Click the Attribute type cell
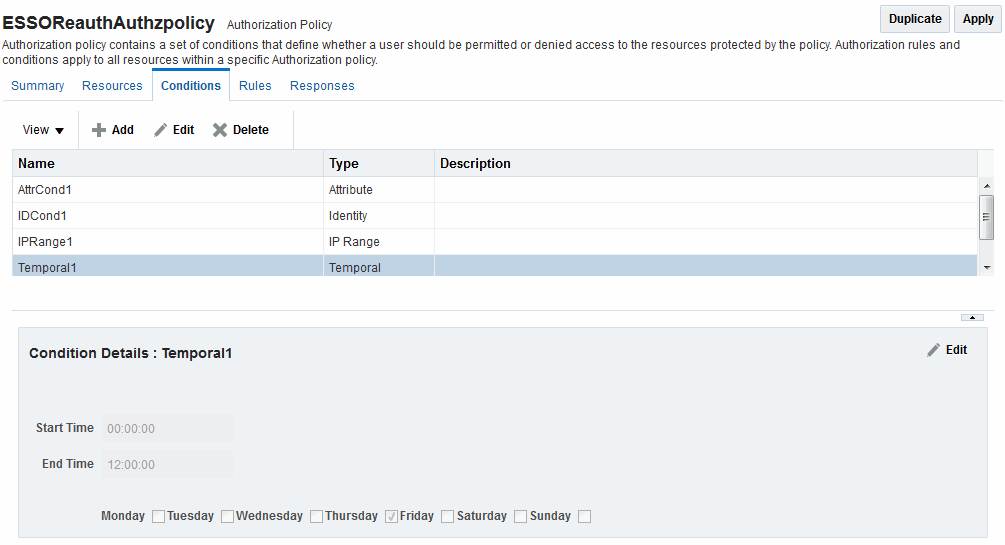 379,190
